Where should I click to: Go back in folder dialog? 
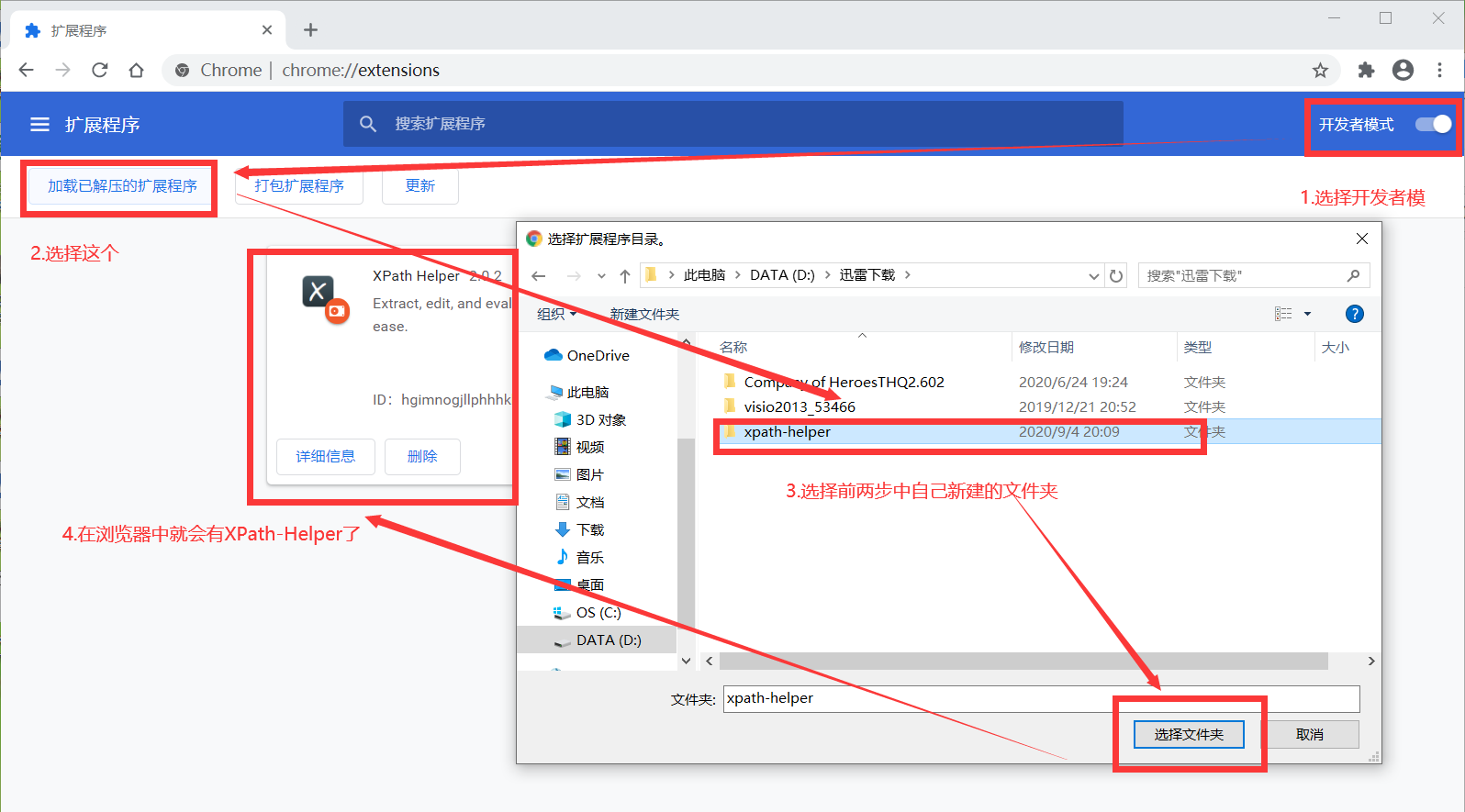[x=539, y=276]
